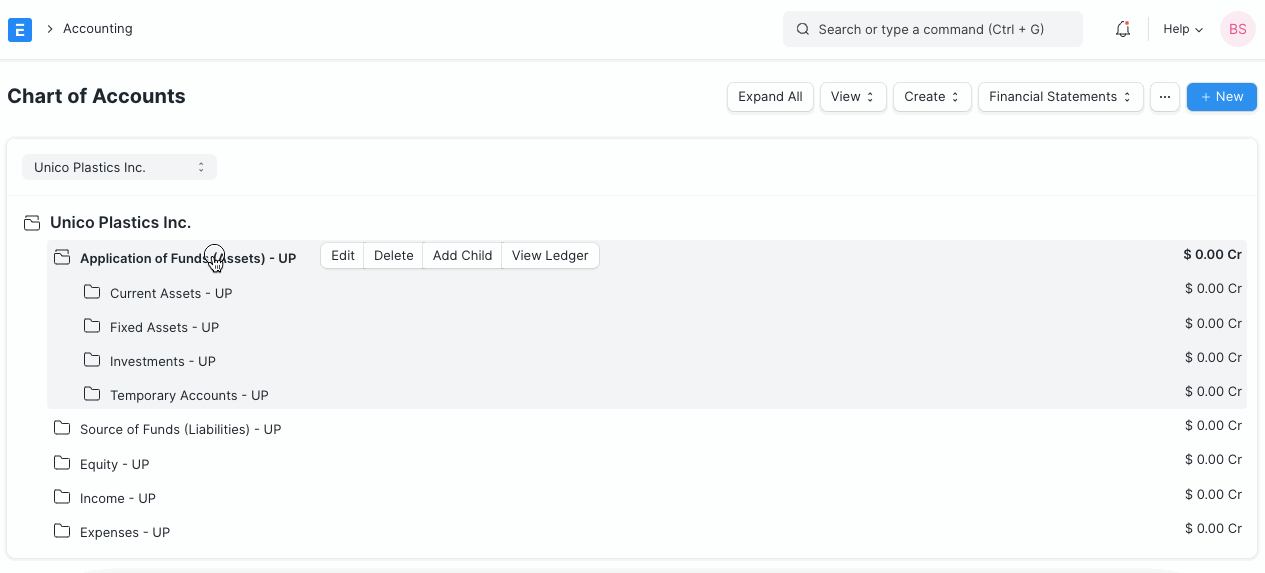Open the Financial Statements dropdown

[x=1060, y=97]
